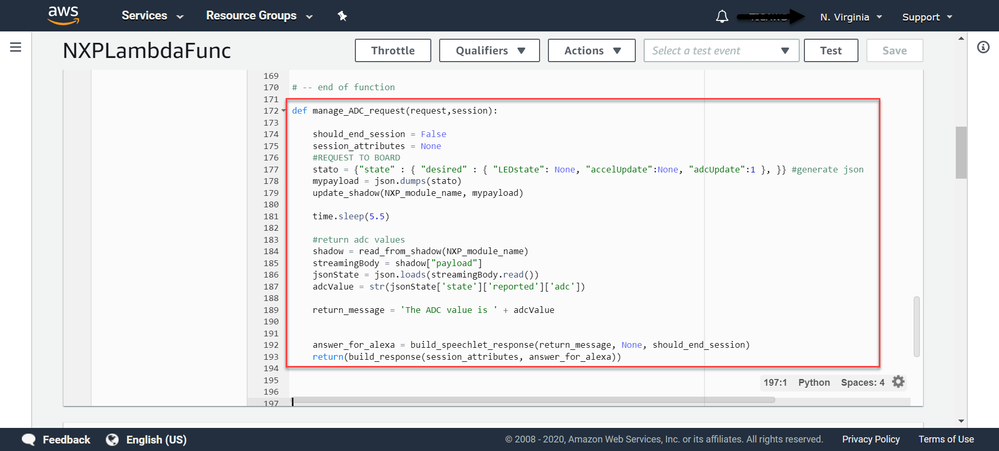
Task: Open the hamburger side navigation menu
Action: (x=16, y=47)
